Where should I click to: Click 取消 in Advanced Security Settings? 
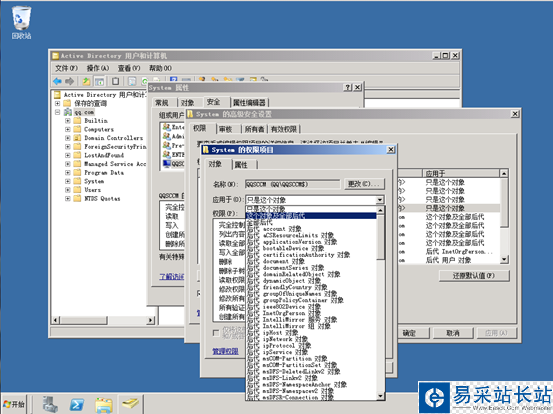(453, 333)
